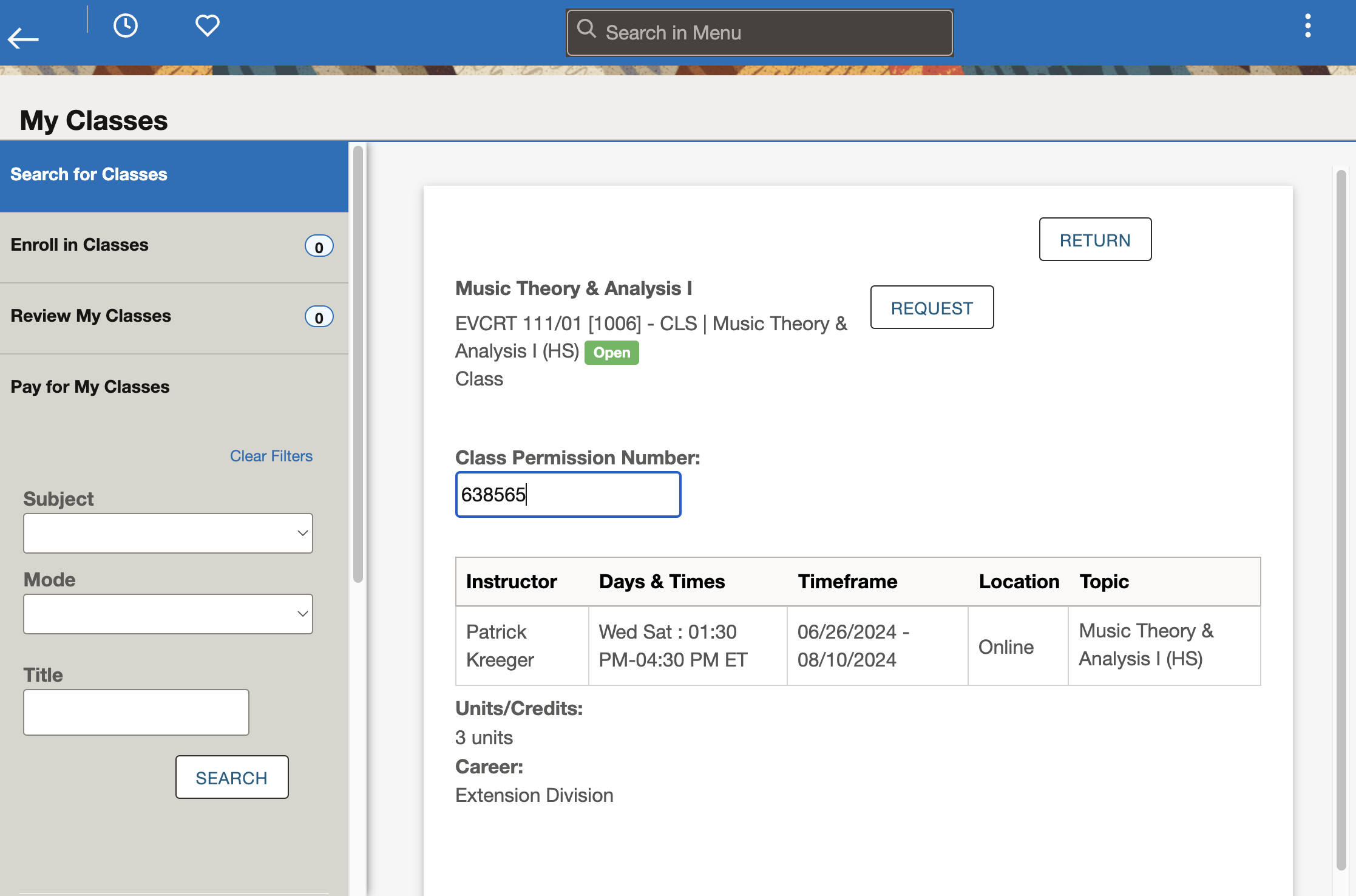
Task: Open favorites heart icon
Action: tap(207, 25)
